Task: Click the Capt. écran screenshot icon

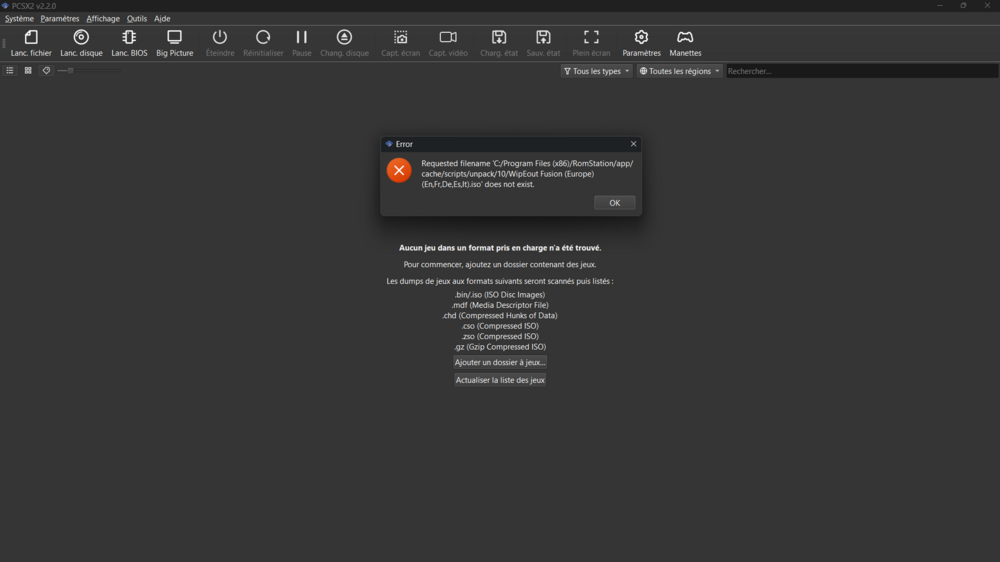Action: click(x=400, y=43)
